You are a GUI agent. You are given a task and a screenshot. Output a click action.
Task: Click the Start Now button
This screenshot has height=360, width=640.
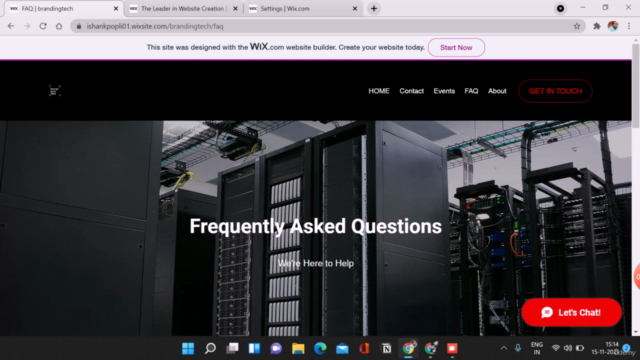point(456,47)
